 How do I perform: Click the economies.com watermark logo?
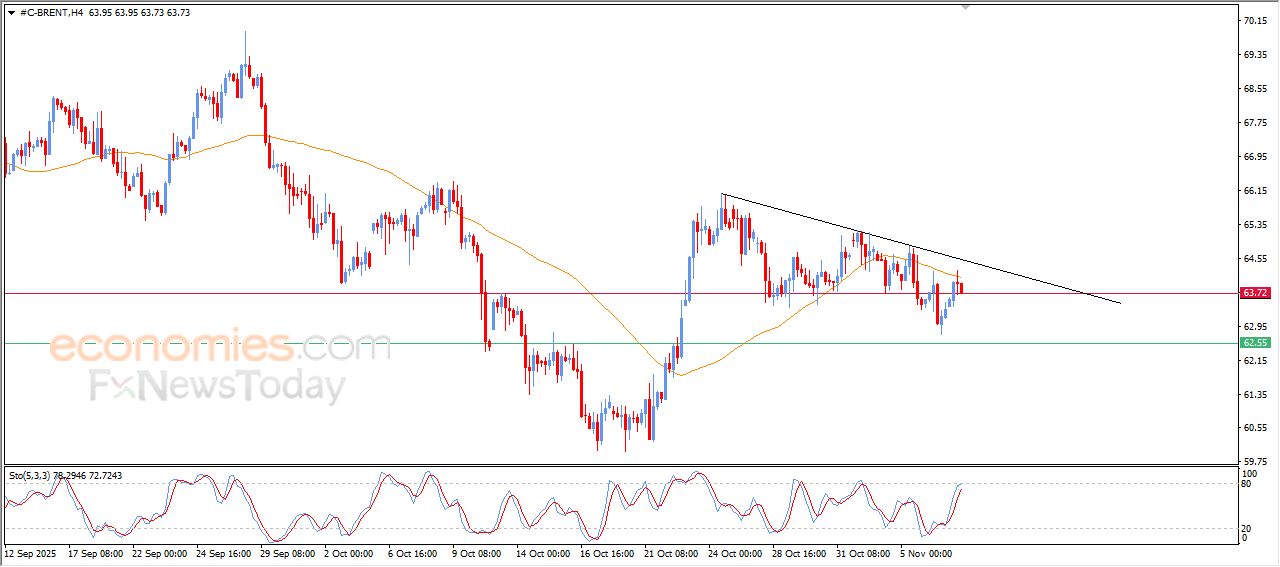click(220, 348)
